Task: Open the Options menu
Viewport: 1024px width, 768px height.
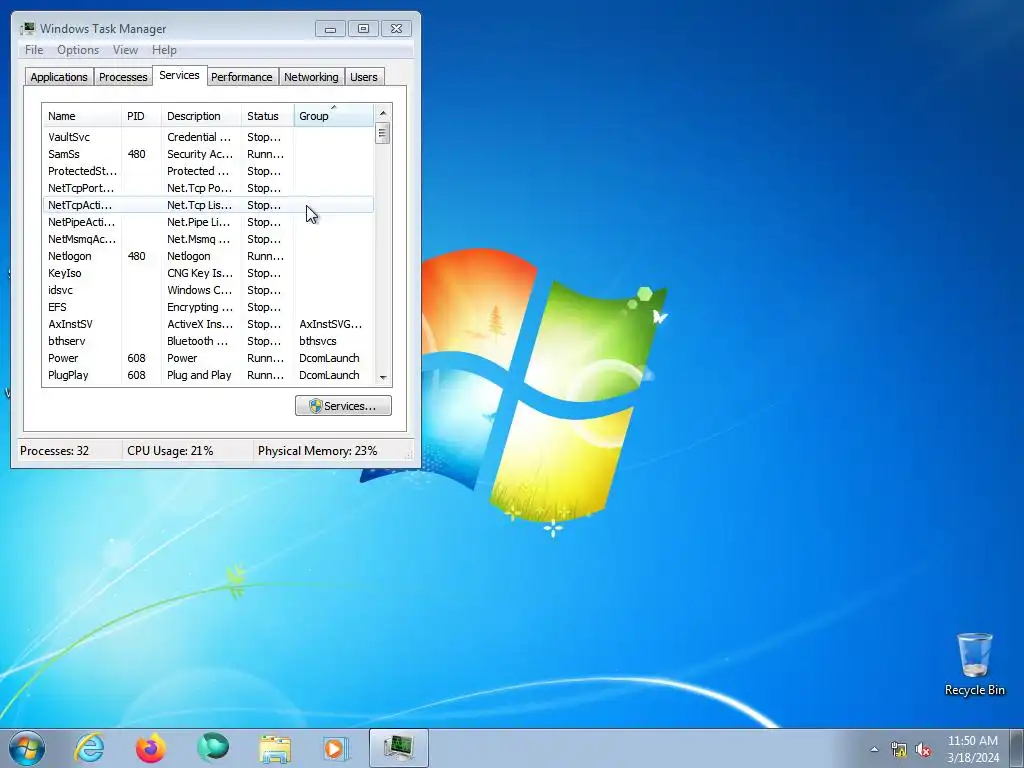Action: tap(78, 50)
